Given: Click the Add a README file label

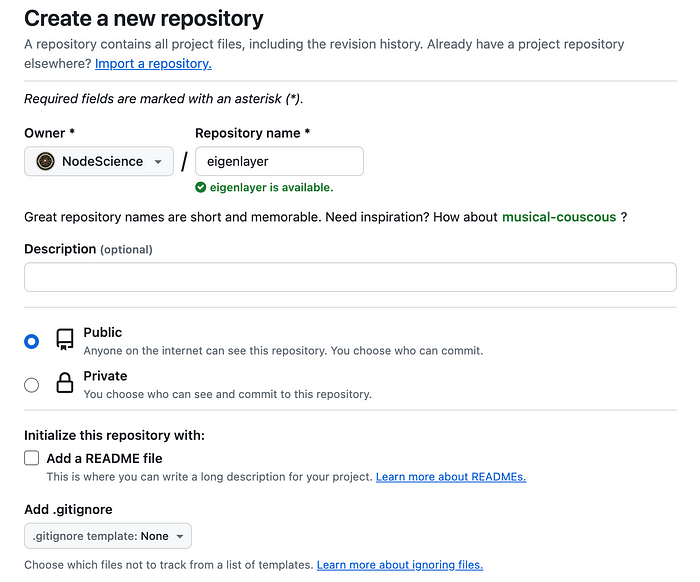Looking at the screenshot, I should coord(104,458).
